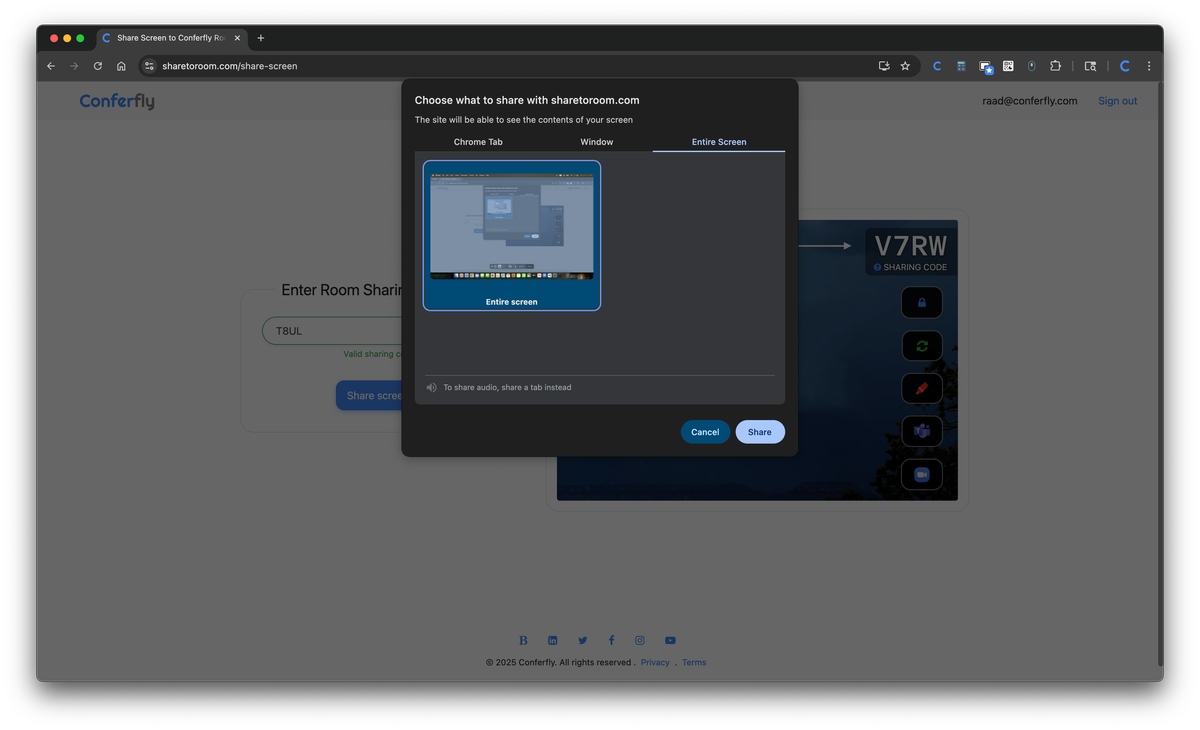Open the Blogger icon in footer
The height and width of the screenshot is (730, 1200).
(x=523, y=640)
